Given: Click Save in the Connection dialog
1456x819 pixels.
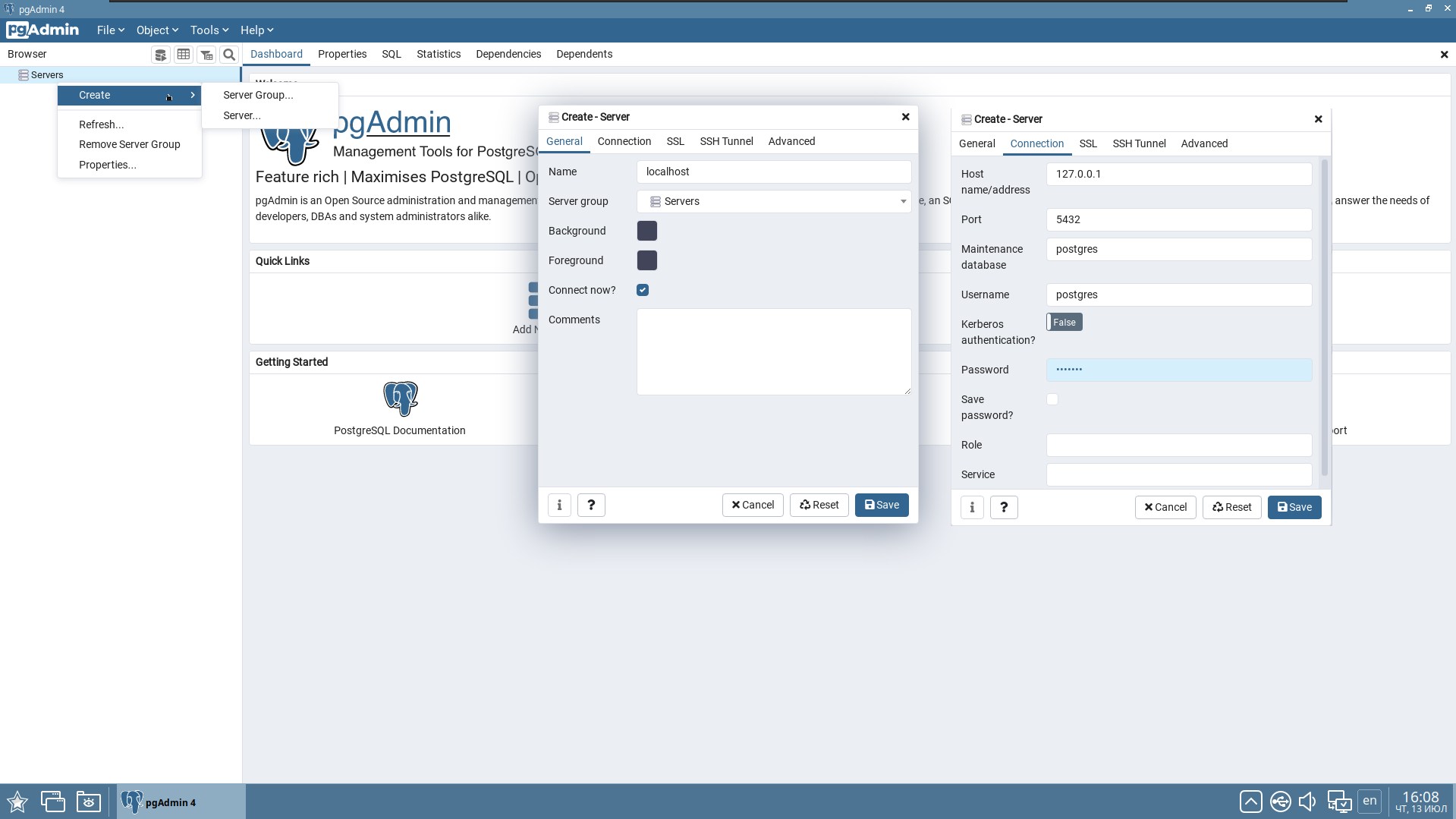Looking at the screenshot, I should pos(1294,507).
